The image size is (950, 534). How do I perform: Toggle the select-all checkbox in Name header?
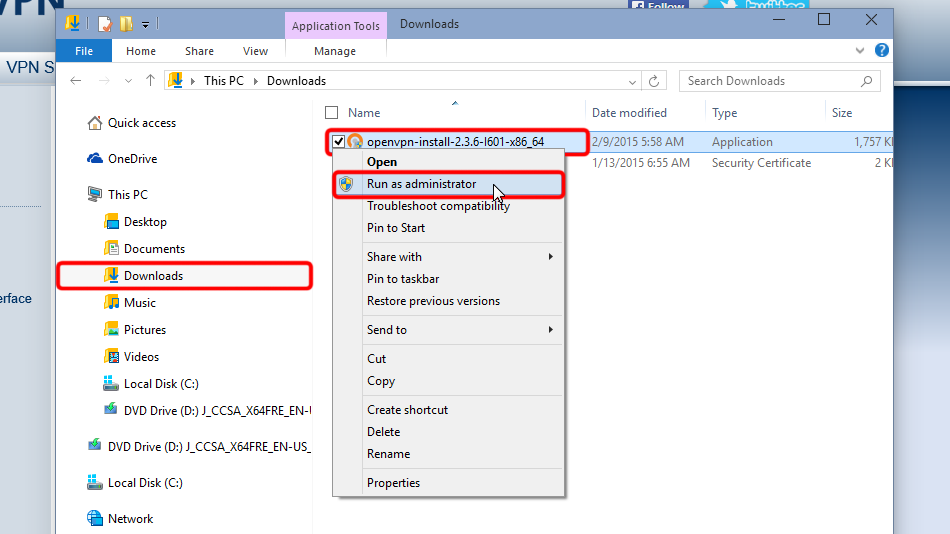[x=332, y=113]
